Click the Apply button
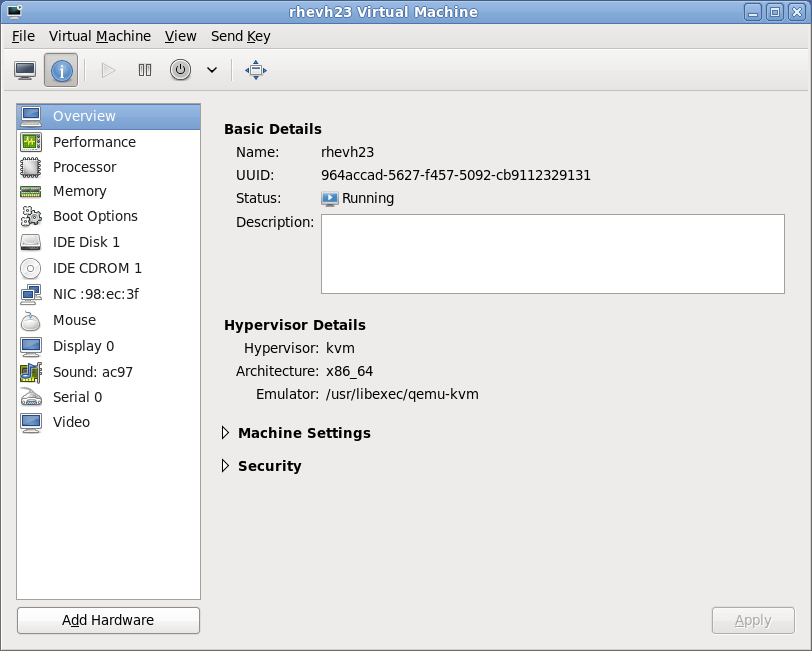 pos(753,620)
